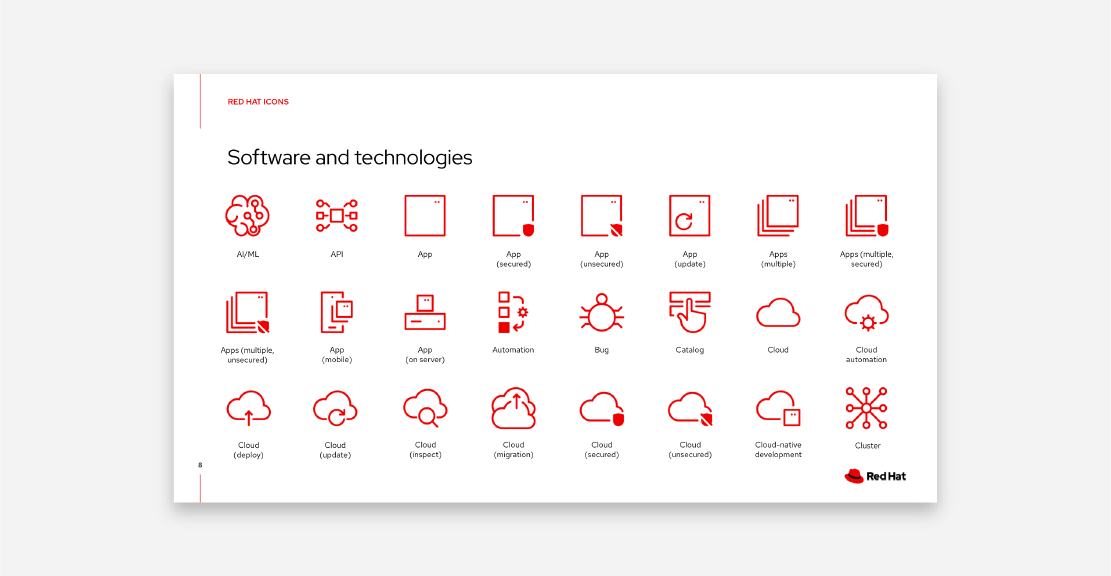Image resolution: width=1111 pixels, height=576 pixels.
Task: Select the API nodes icon
Action: (337, 215)
